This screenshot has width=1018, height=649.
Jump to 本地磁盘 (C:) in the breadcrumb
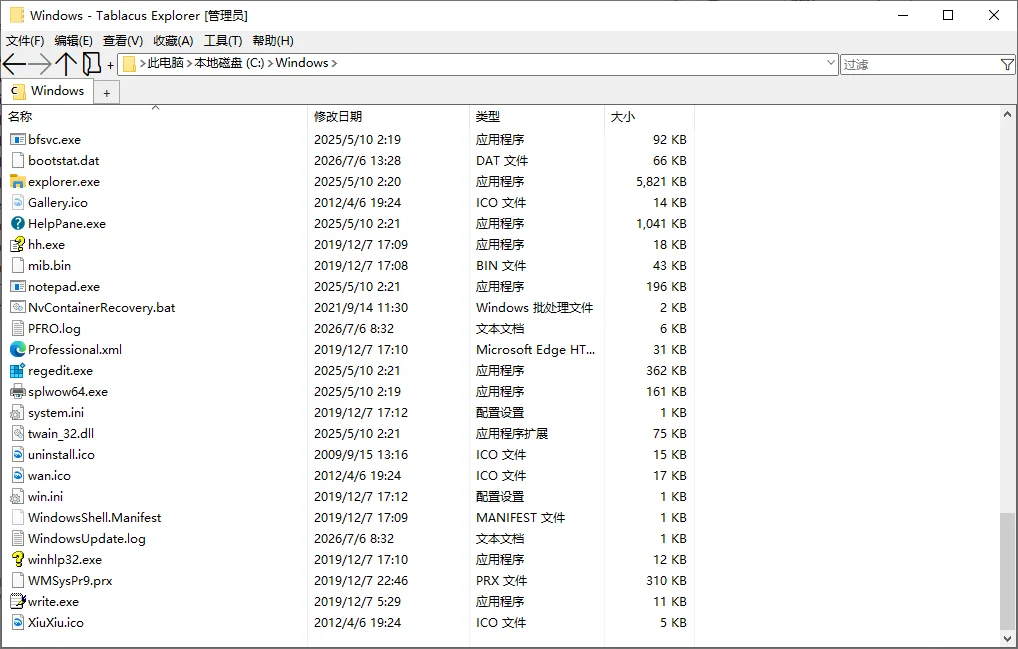229,63
